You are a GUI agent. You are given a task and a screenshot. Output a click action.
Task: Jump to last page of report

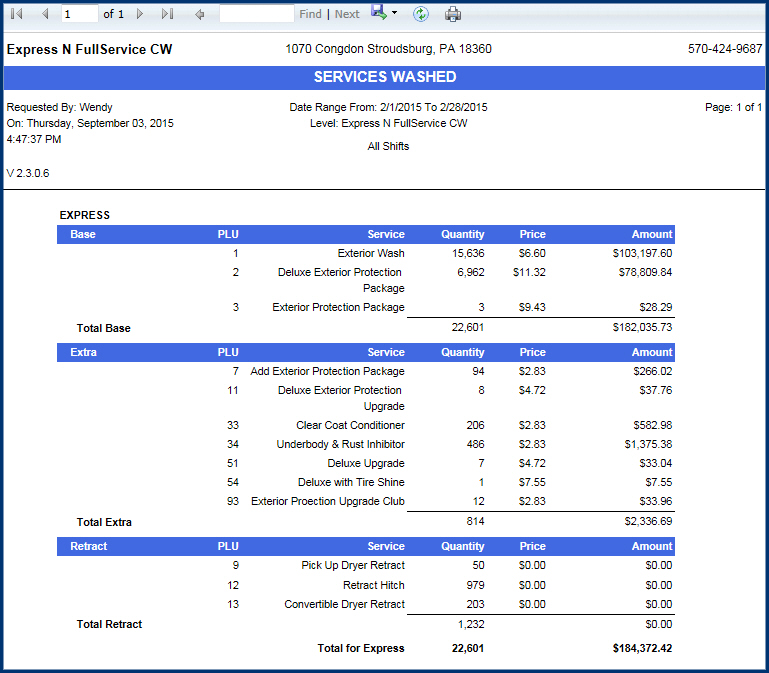[x=167, y=14]
